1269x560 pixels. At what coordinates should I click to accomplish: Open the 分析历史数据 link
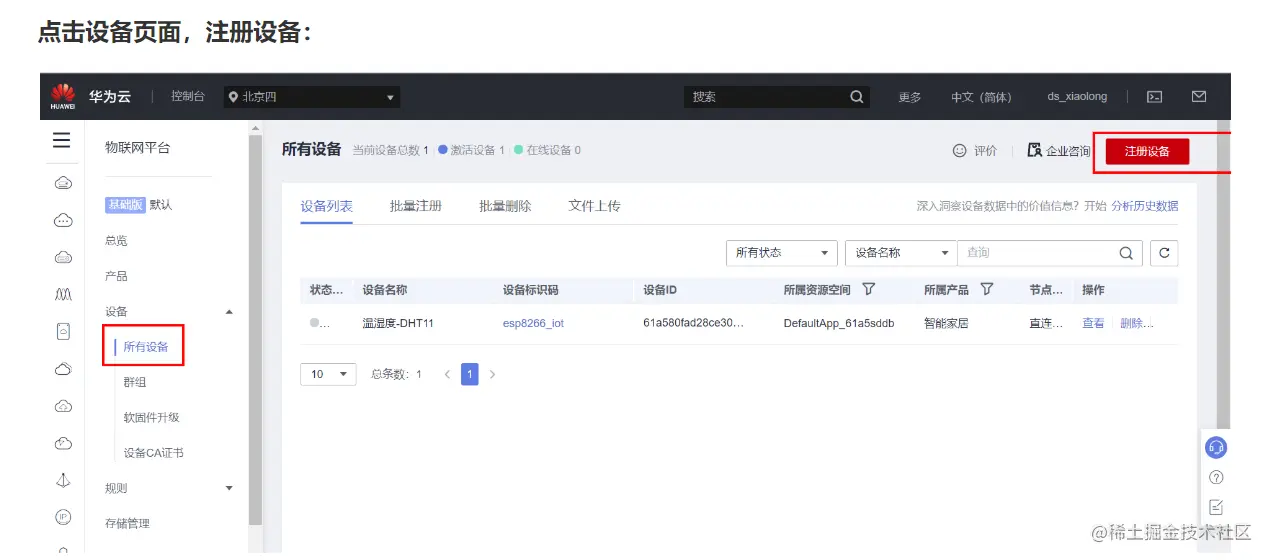[1144, 206]
